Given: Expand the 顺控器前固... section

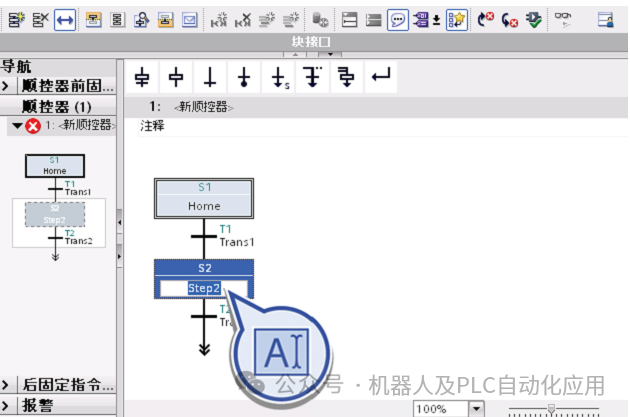Looking at the screenshot, I should click(6, 86).
